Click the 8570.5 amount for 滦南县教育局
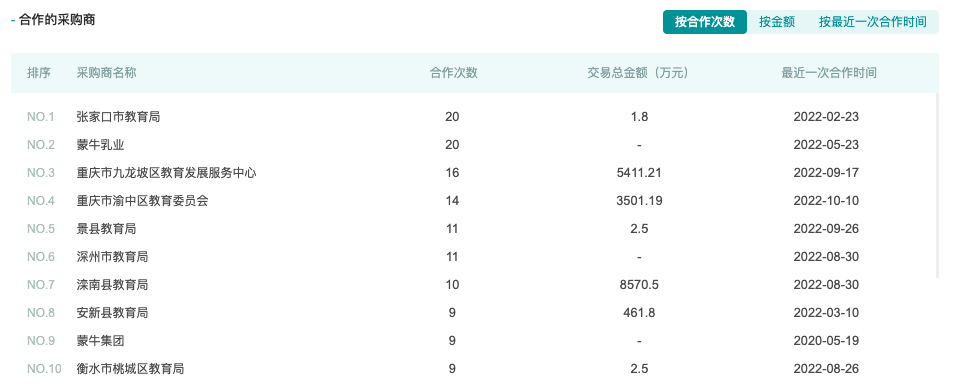The image size is (955, 388). [638, 284]
